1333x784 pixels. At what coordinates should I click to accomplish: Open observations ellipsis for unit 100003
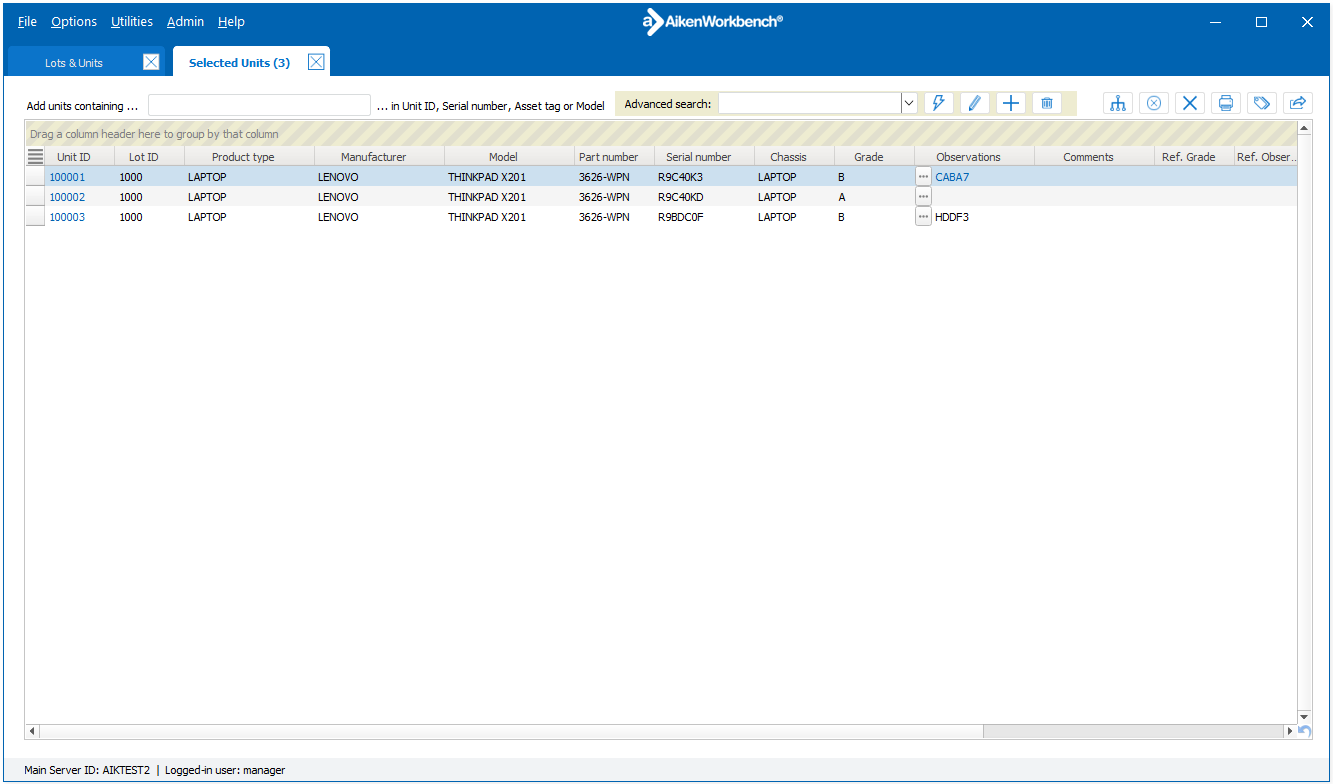click(923, 217)
